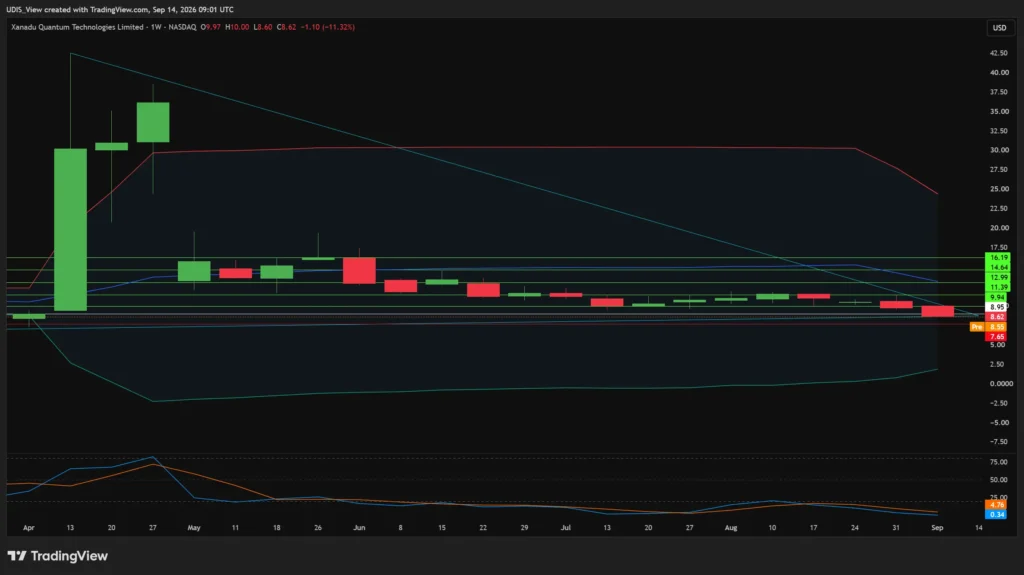
Task: Click the May label on time axis
Action: pos(194,527)
